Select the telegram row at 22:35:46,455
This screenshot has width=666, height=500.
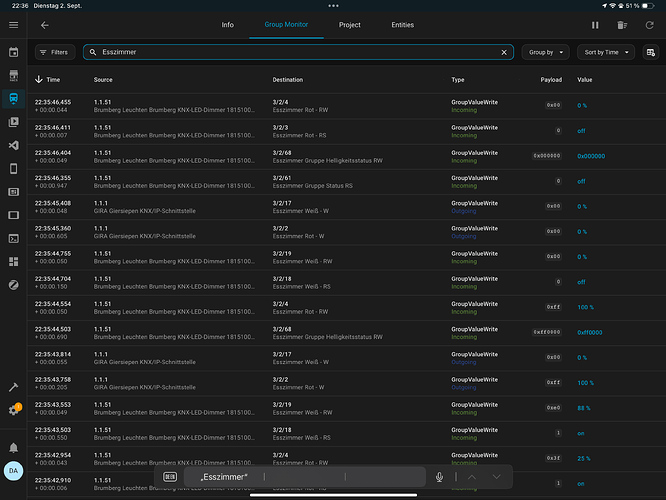click(x=346, y=106)
